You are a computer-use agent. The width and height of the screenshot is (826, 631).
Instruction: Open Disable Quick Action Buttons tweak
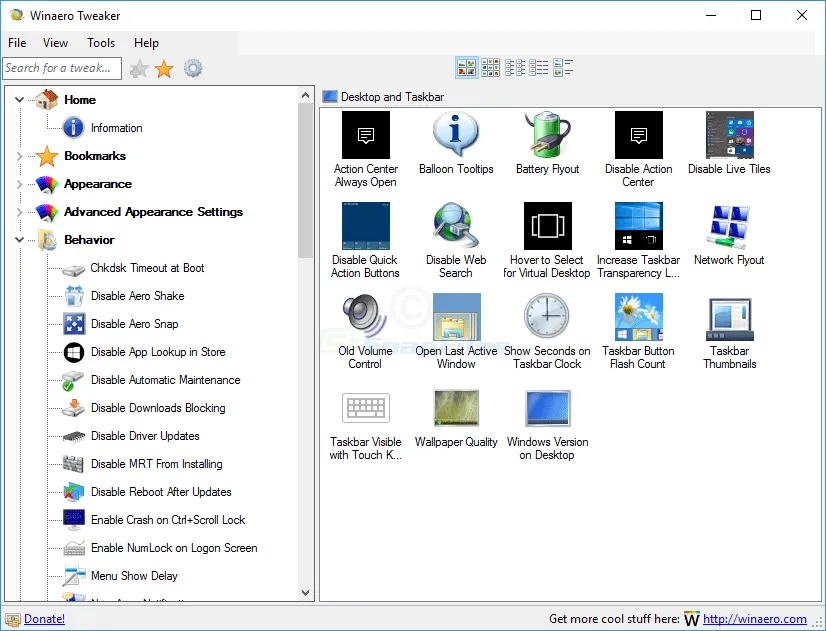(x=366, y=241)
